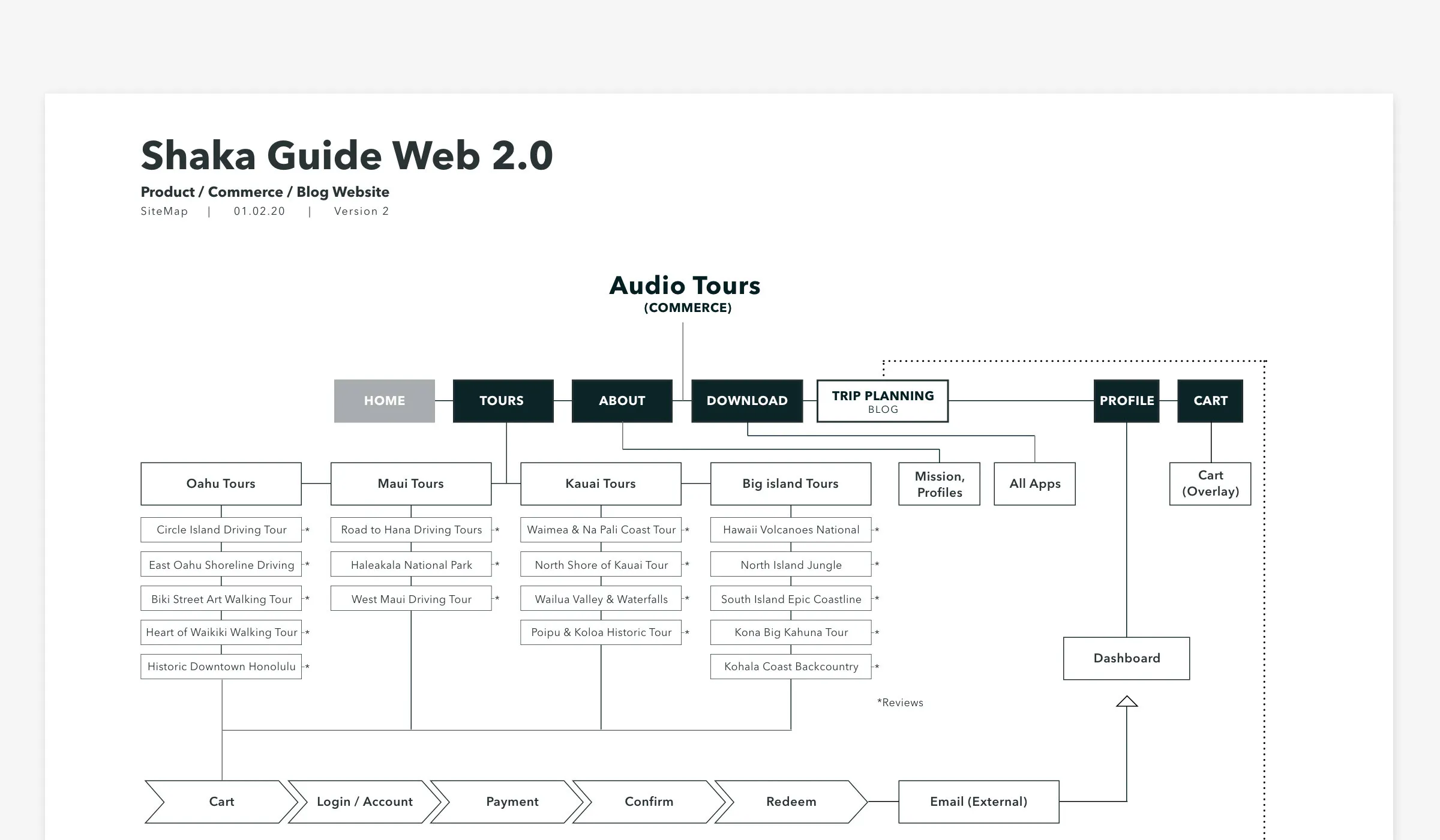Select the Login / Account step arrow
Image resolution: width=1440 pixels, height=840 pixels.
(x=364, y=802)
